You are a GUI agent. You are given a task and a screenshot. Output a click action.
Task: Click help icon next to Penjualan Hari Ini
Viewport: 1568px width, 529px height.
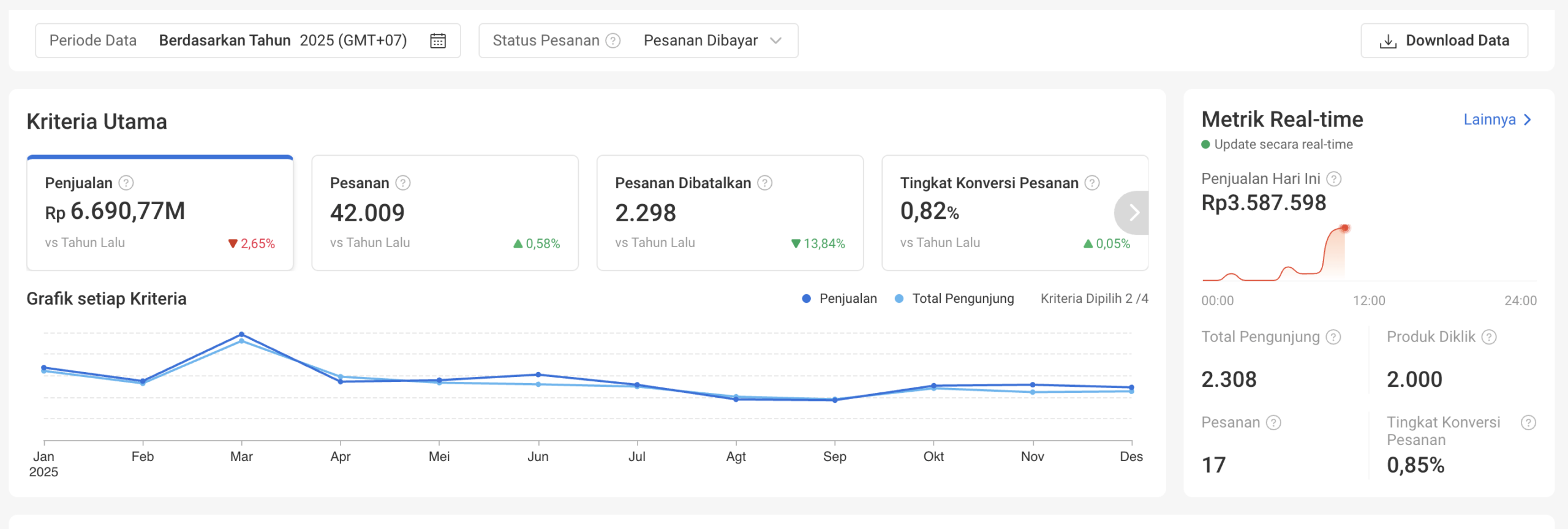tap(1333, 178)
